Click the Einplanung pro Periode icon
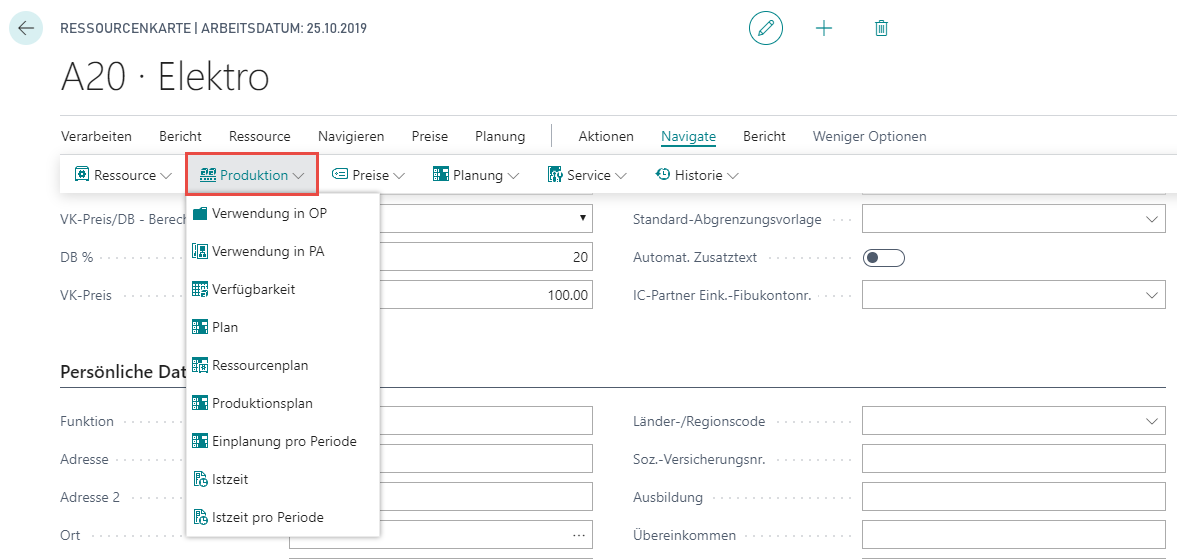This screenshot has height=559, width=1177. 200,441
